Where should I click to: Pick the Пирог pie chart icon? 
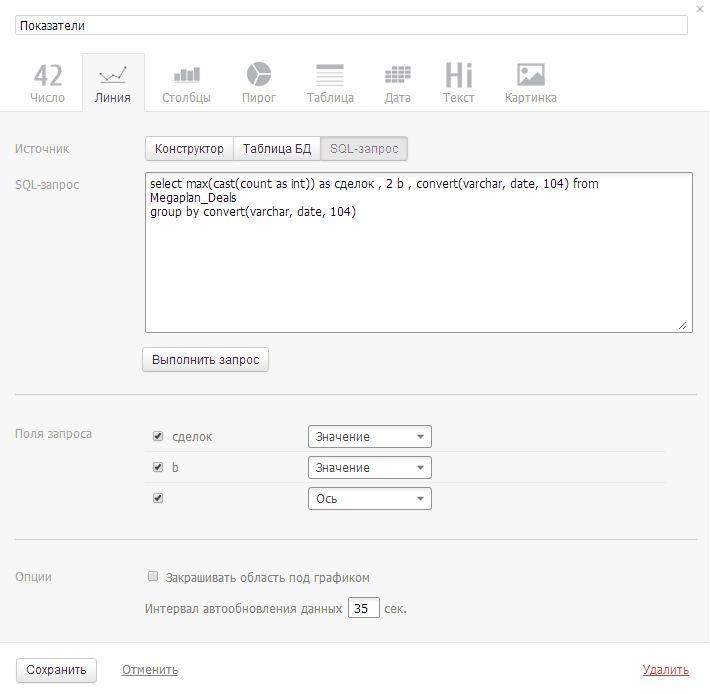click(259, 75)
